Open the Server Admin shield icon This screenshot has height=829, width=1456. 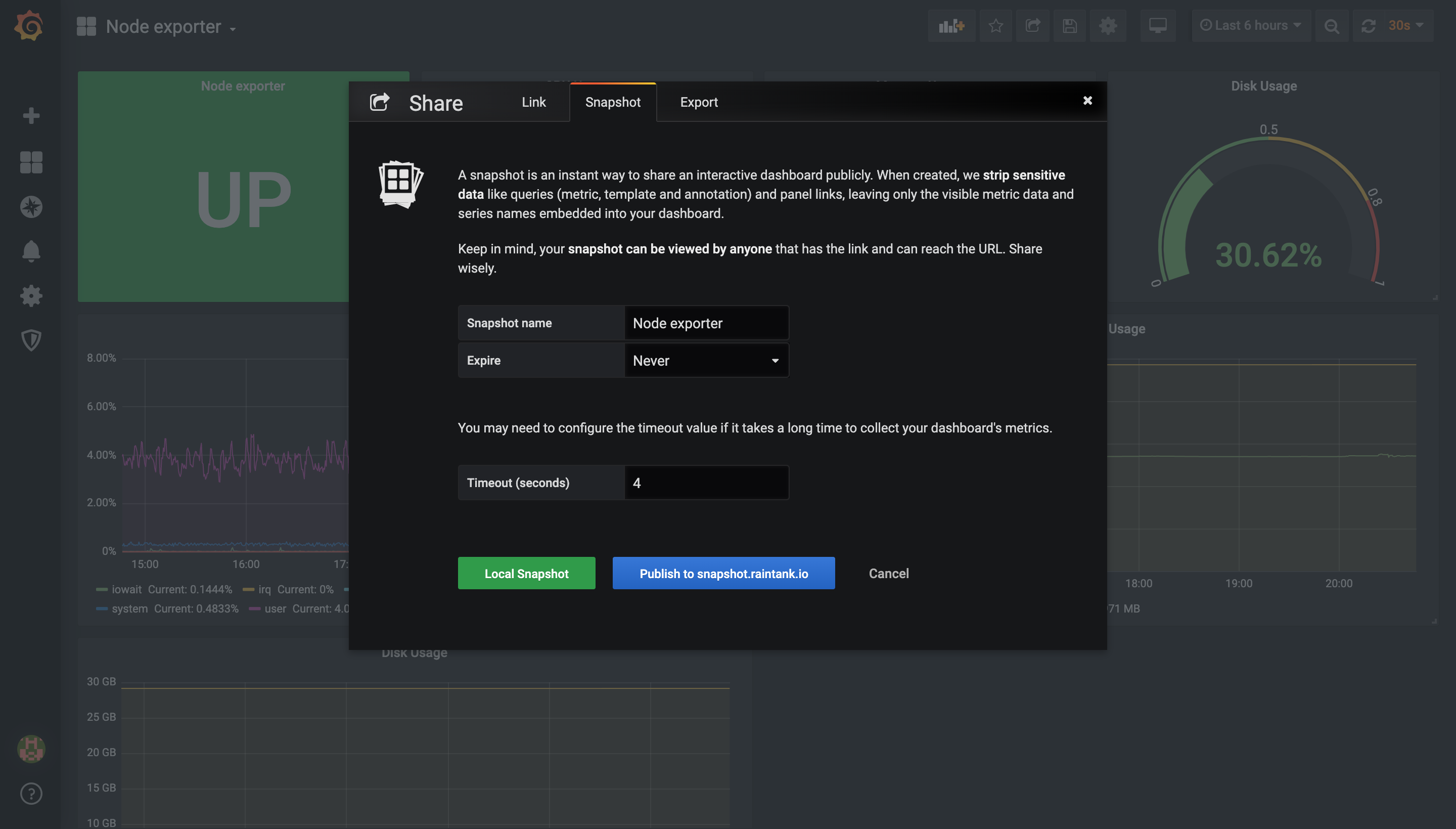(x=31, y=340)
